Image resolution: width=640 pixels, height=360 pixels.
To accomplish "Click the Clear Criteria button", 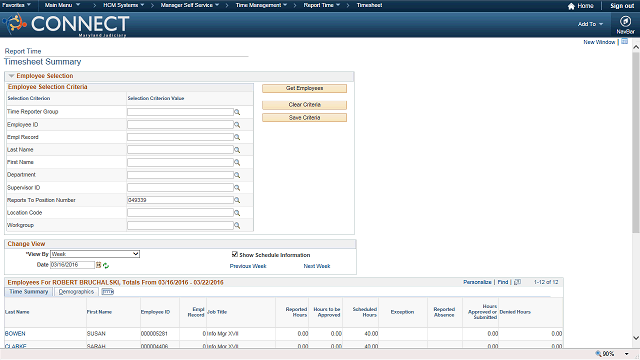I will point(304,105).
